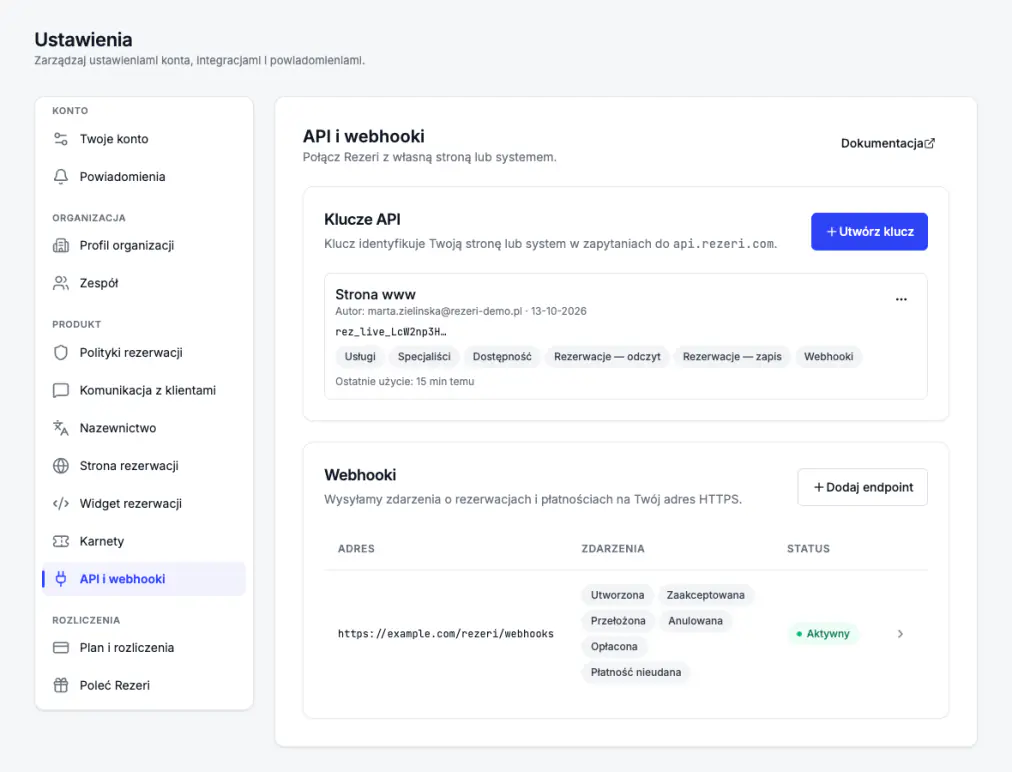Click the shield icon for Polityki rezerwacji
Image resolution: width=1012 pixels, height=772 pixels.
61,352
